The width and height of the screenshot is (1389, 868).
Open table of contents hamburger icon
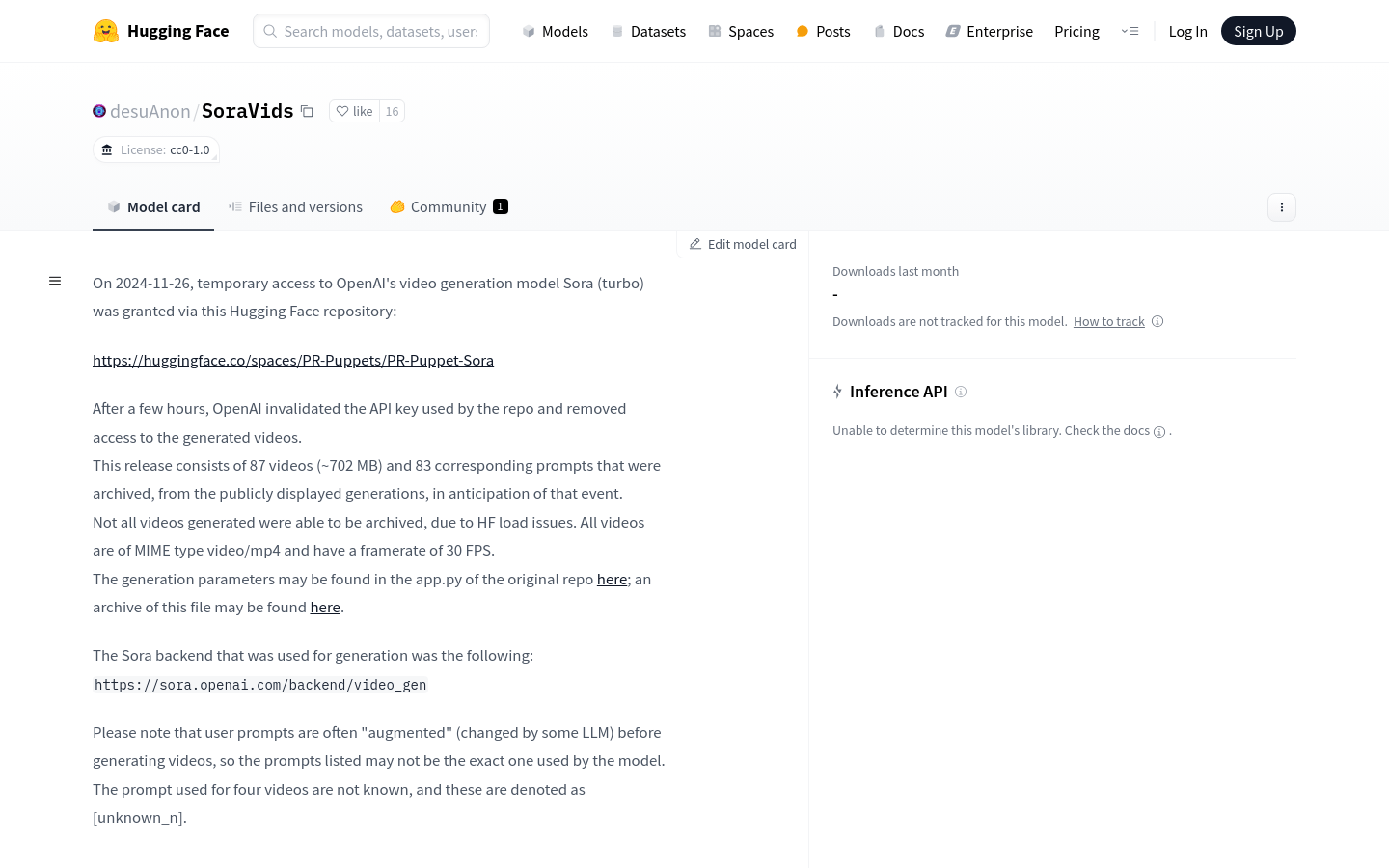[55, 281]
